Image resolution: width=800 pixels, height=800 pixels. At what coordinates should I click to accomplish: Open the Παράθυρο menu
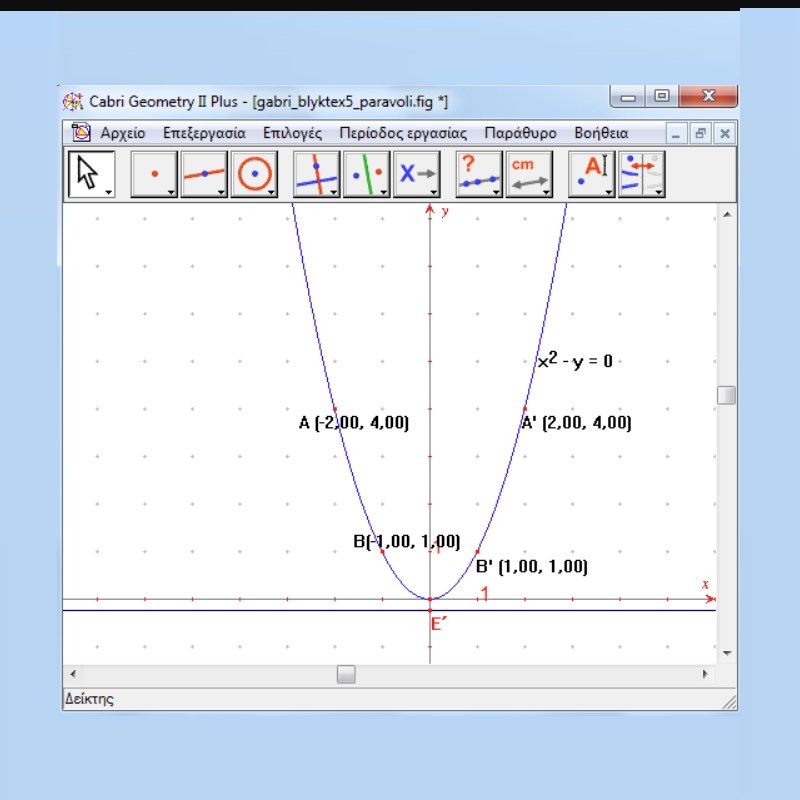pos(520,133)
